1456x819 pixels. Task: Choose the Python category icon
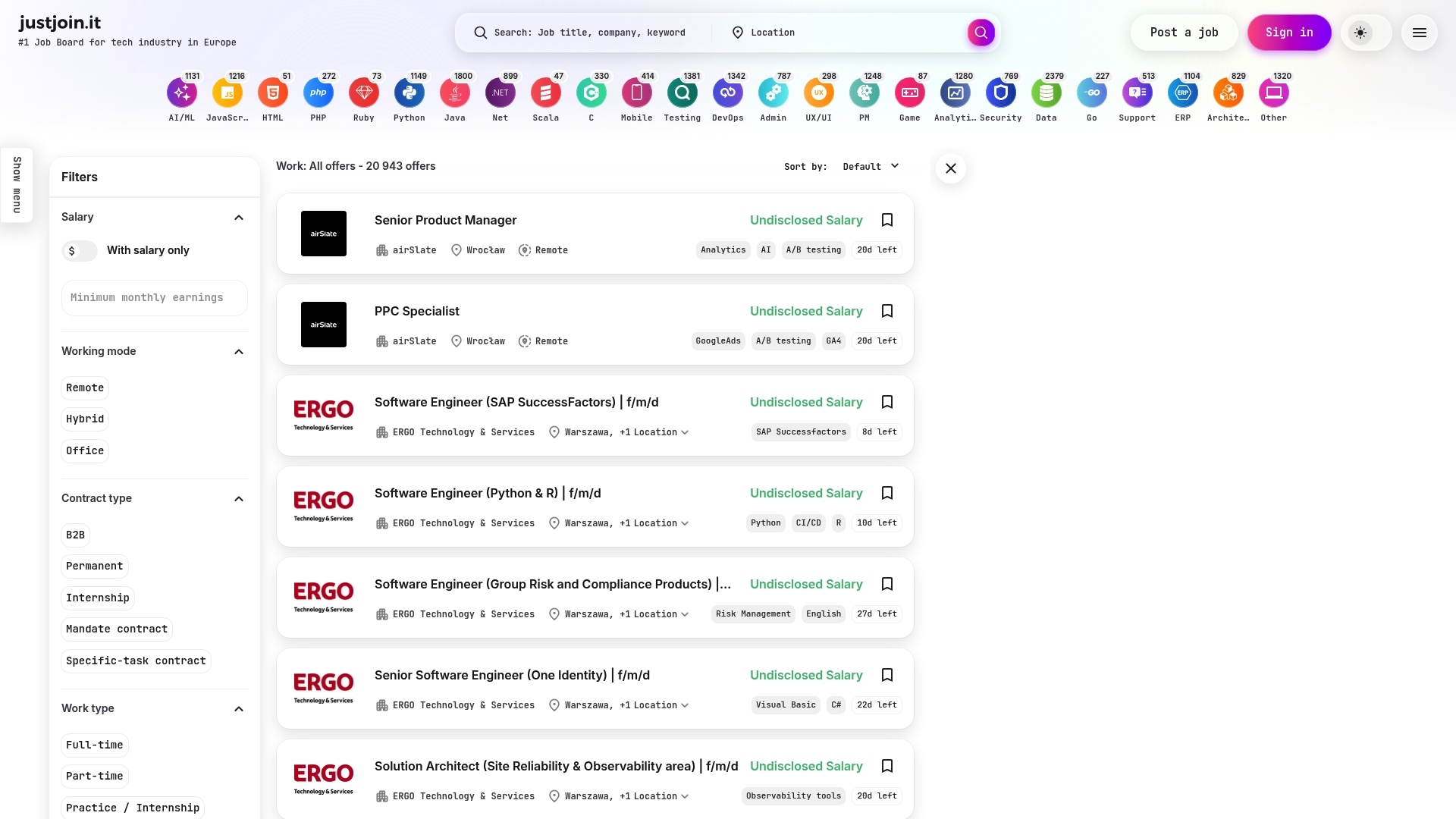pyautogui.click(x=409, y=93)
